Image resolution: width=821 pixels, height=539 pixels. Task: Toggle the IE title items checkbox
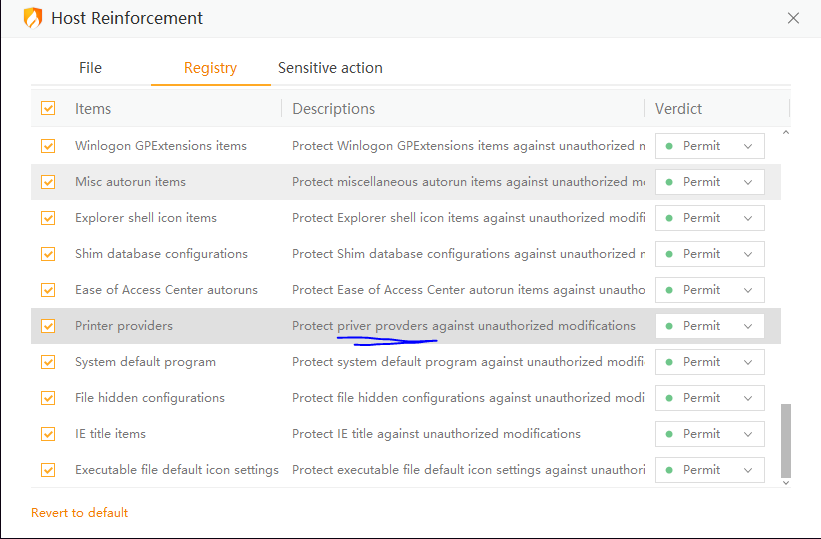(x=48, y=434)
